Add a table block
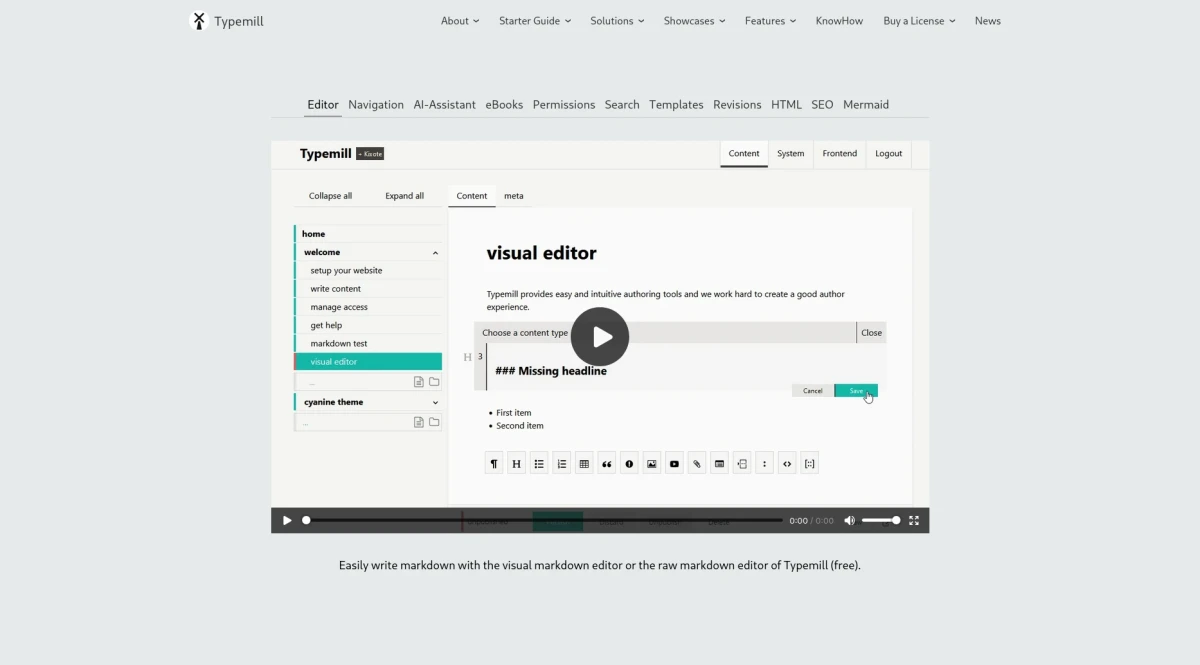This screenshot has height=665, width=1200. point(584,463)
